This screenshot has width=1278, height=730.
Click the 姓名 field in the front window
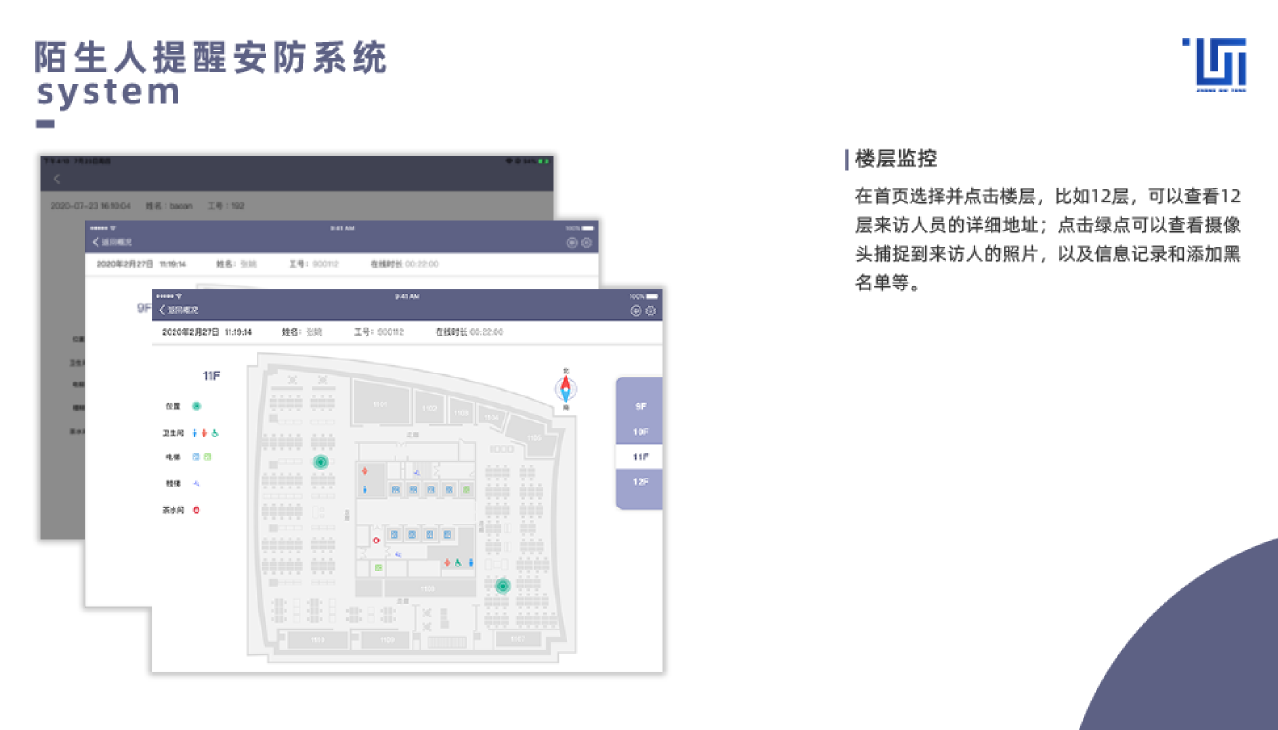[x=302, y=332]
